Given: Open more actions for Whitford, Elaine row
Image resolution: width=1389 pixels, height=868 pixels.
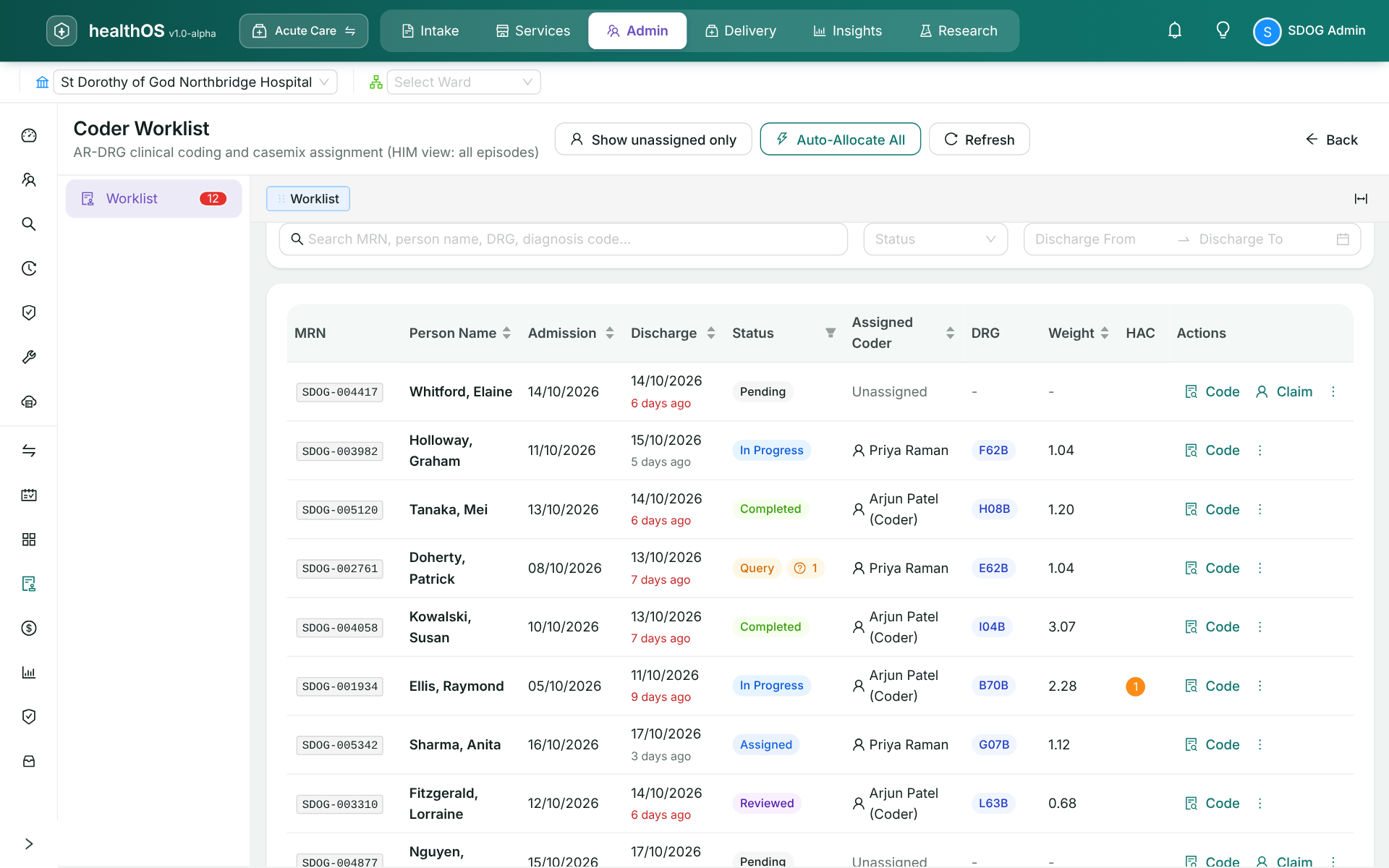Looking at the screenshot, I should click(x=1333, y=391).
